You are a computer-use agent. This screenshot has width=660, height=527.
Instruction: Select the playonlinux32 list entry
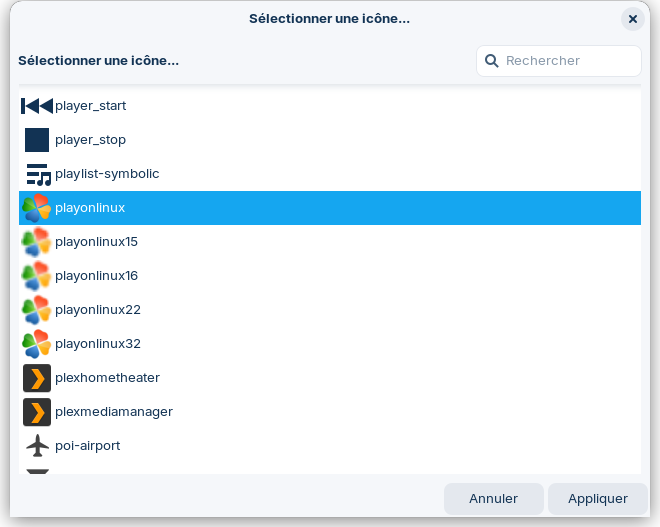tap(97, 344)
